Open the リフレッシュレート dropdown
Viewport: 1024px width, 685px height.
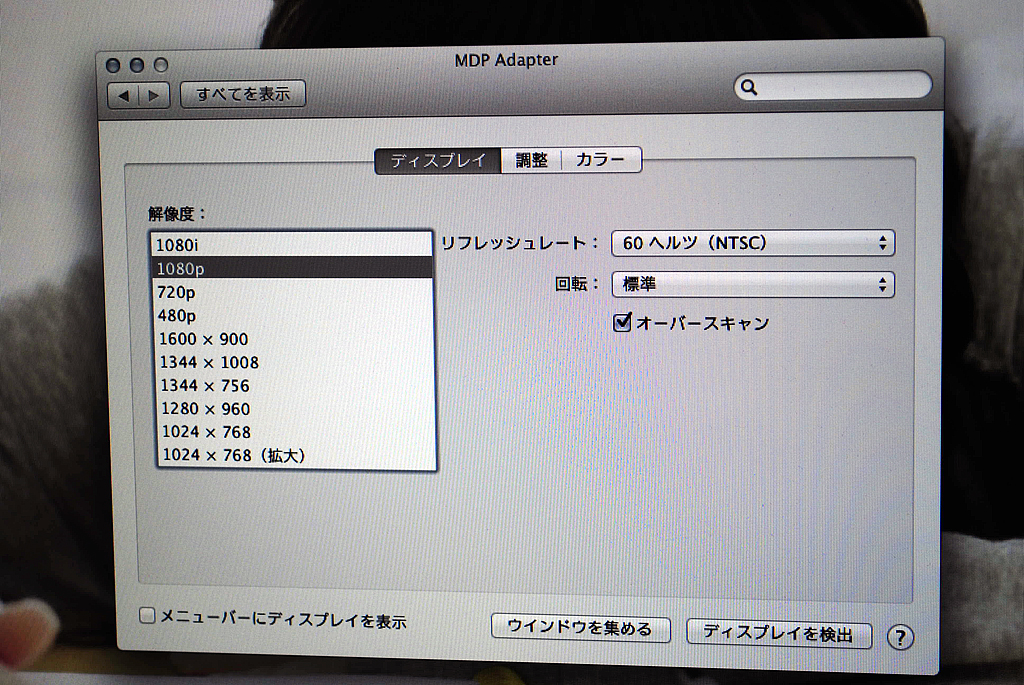coord(752,242)
